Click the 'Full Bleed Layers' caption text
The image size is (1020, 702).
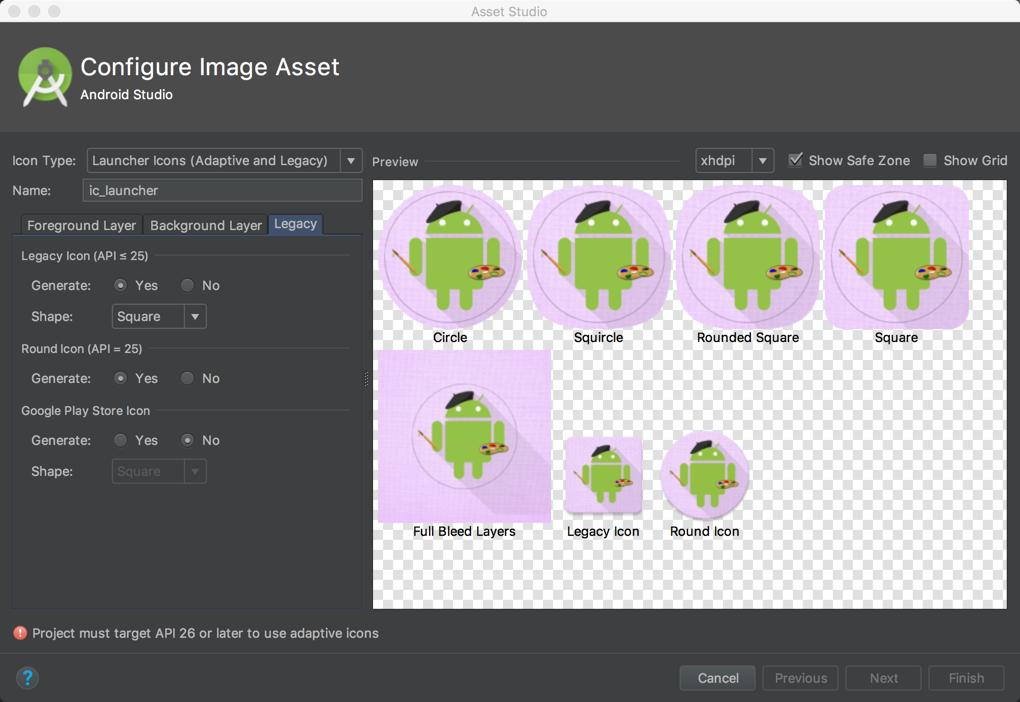[464, 531]
